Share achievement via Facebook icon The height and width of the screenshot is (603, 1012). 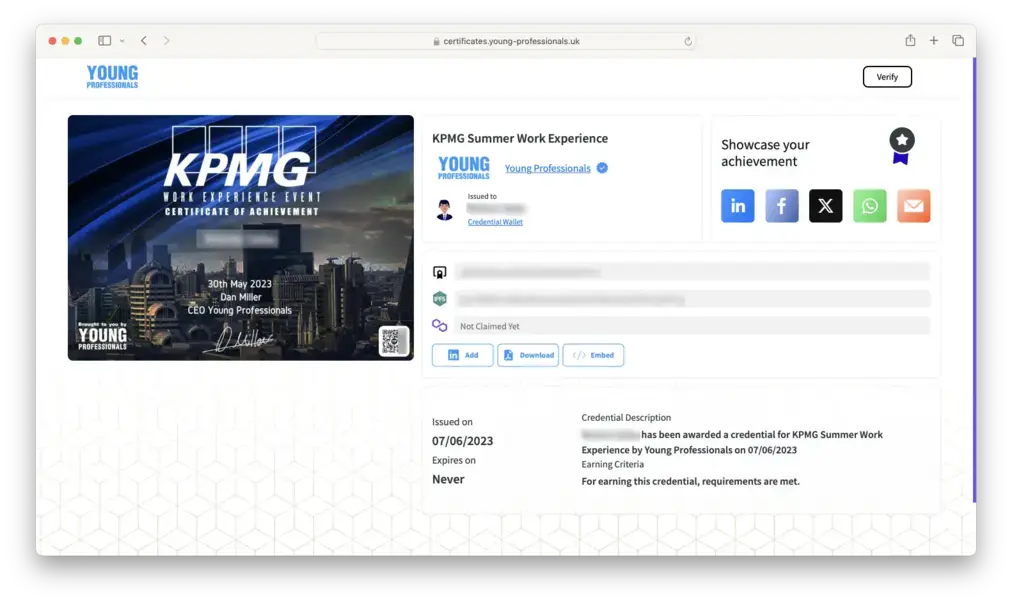(x=781, y=206)
